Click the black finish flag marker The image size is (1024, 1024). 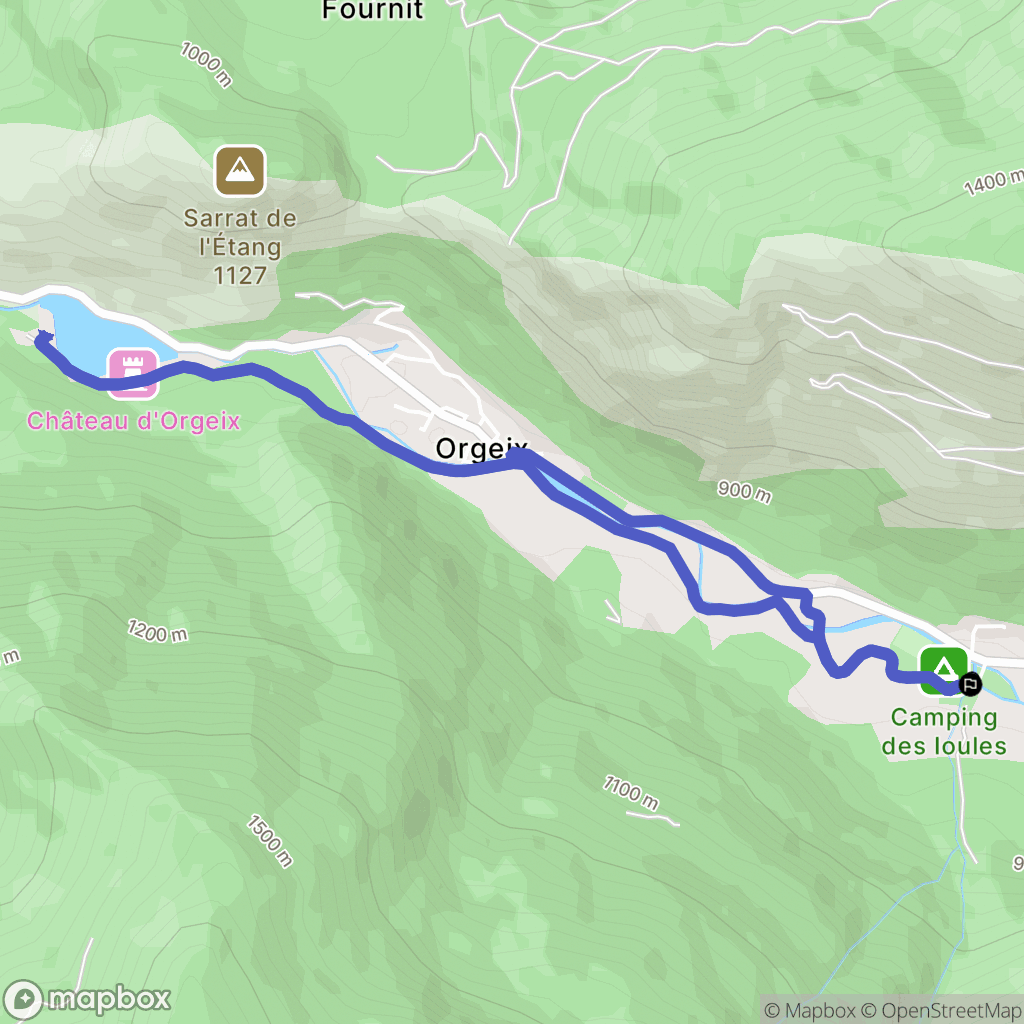click(x=970, y=684)
